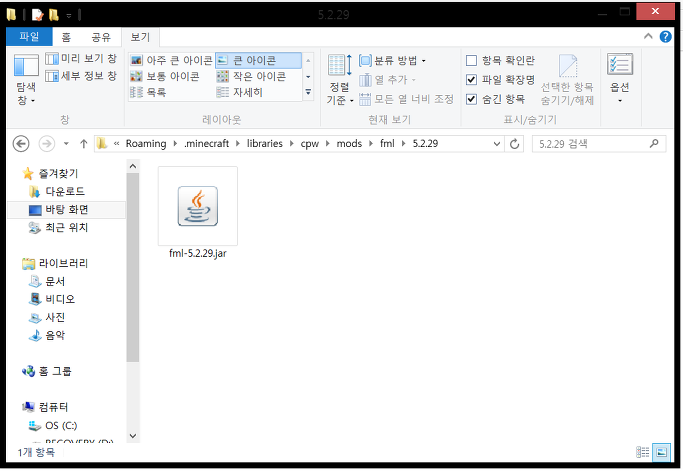Image resolution: width=683 pixels, height=475 pixels.
Task: Navigate to Roaming in the address bar
Action: pos(146,143)
